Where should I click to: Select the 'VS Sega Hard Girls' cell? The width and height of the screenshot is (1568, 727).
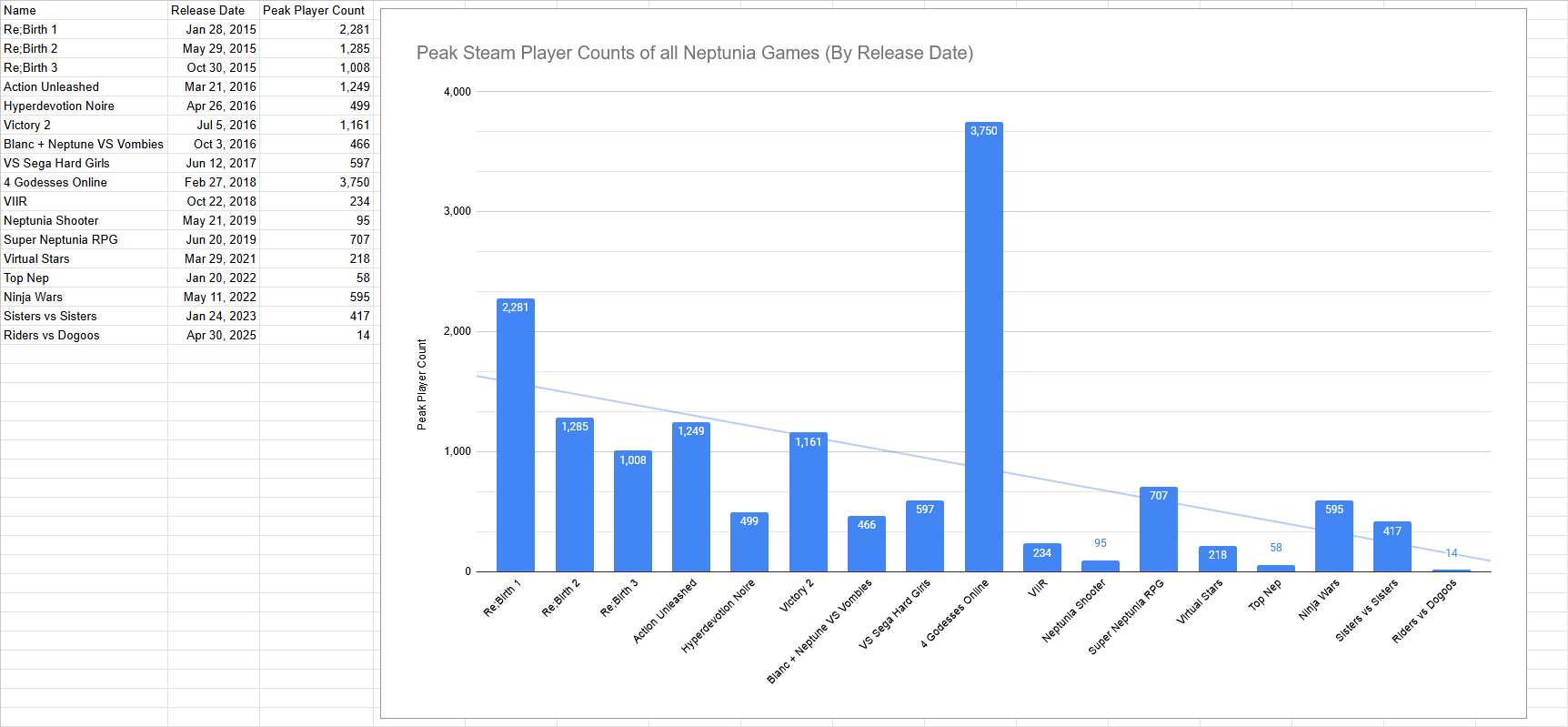[84, 163]
